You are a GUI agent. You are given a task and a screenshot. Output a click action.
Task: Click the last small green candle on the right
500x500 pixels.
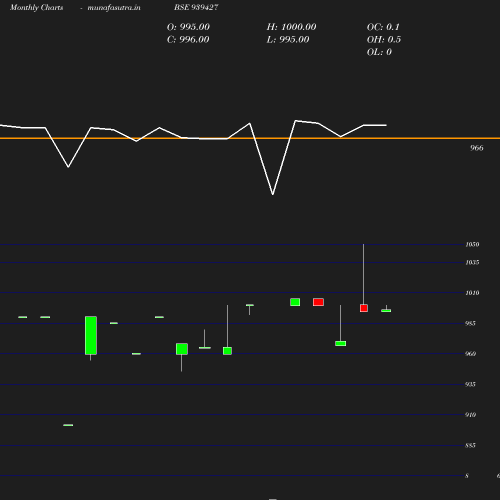[386, 310]
